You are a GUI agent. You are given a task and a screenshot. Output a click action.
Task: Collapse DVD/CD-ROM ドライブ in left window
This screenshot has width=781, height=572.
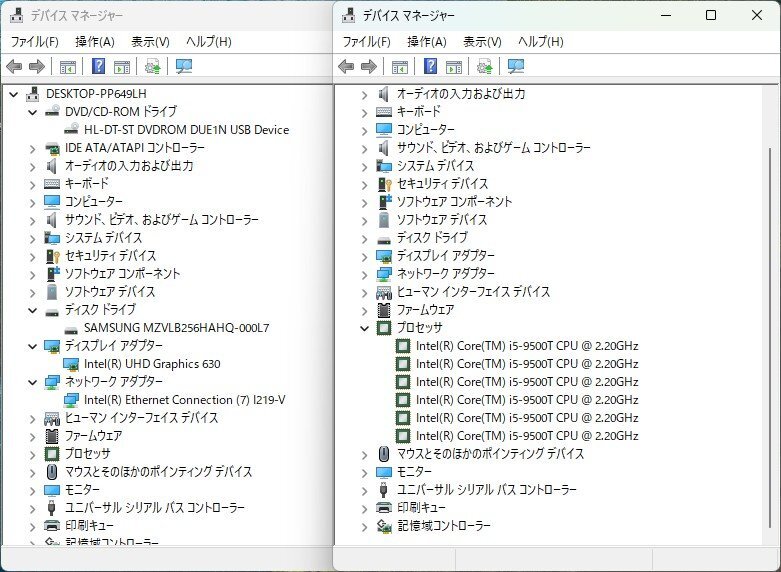point(33,112)
